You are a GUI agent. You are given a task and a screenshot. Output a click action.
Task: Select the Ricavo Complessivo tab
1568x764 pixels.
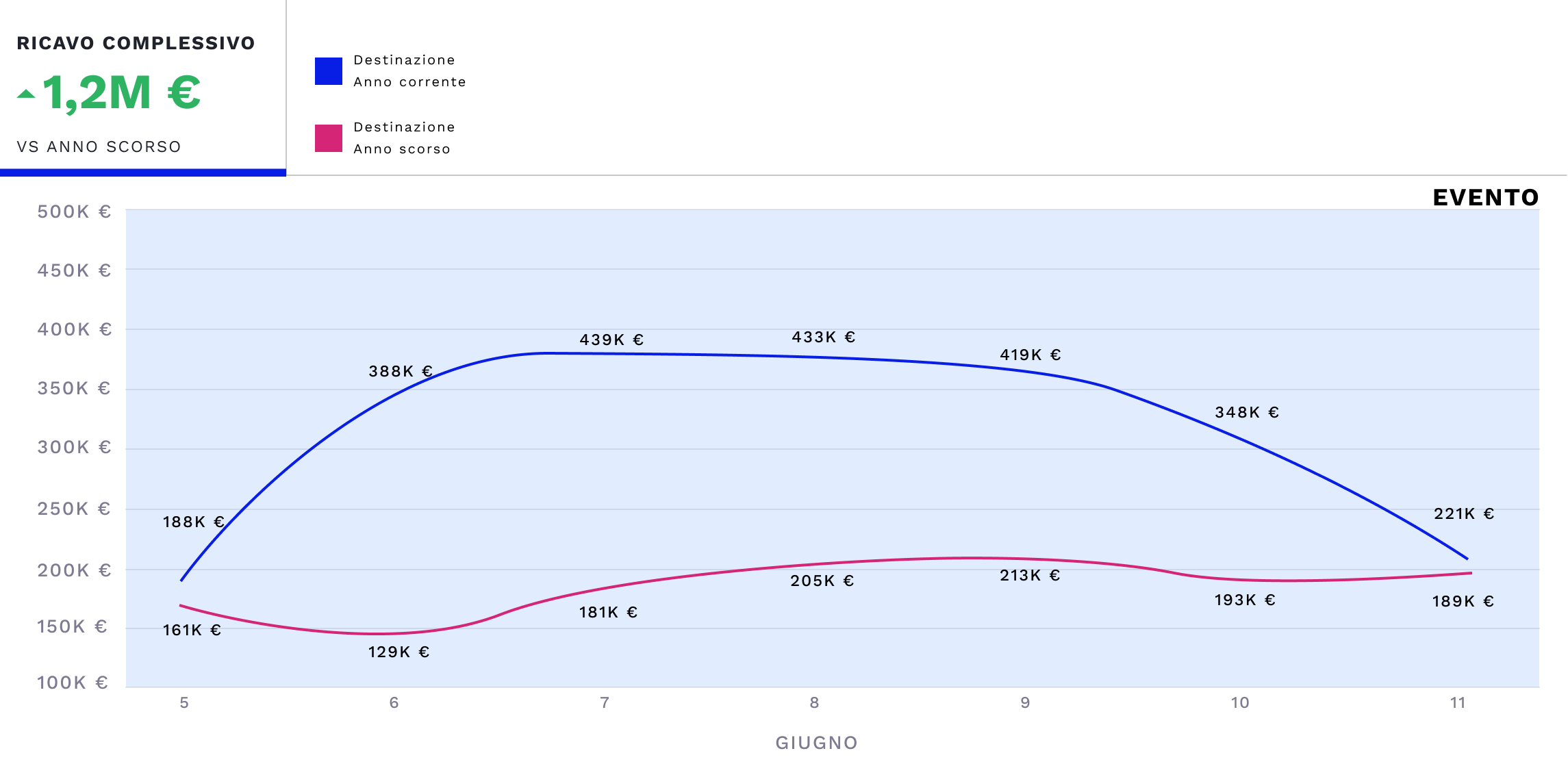tap(136, 43)
